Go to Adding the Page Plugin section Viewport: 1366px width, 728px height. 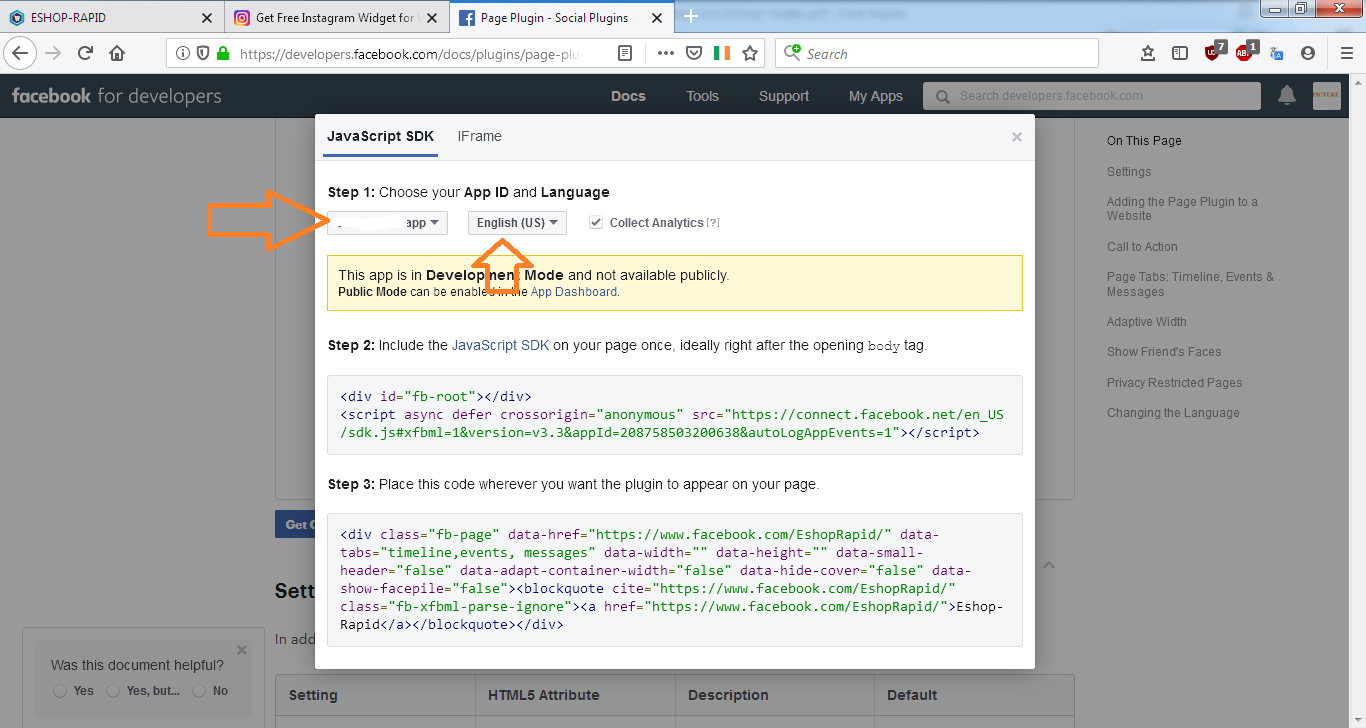click(x=1182, y=209)
